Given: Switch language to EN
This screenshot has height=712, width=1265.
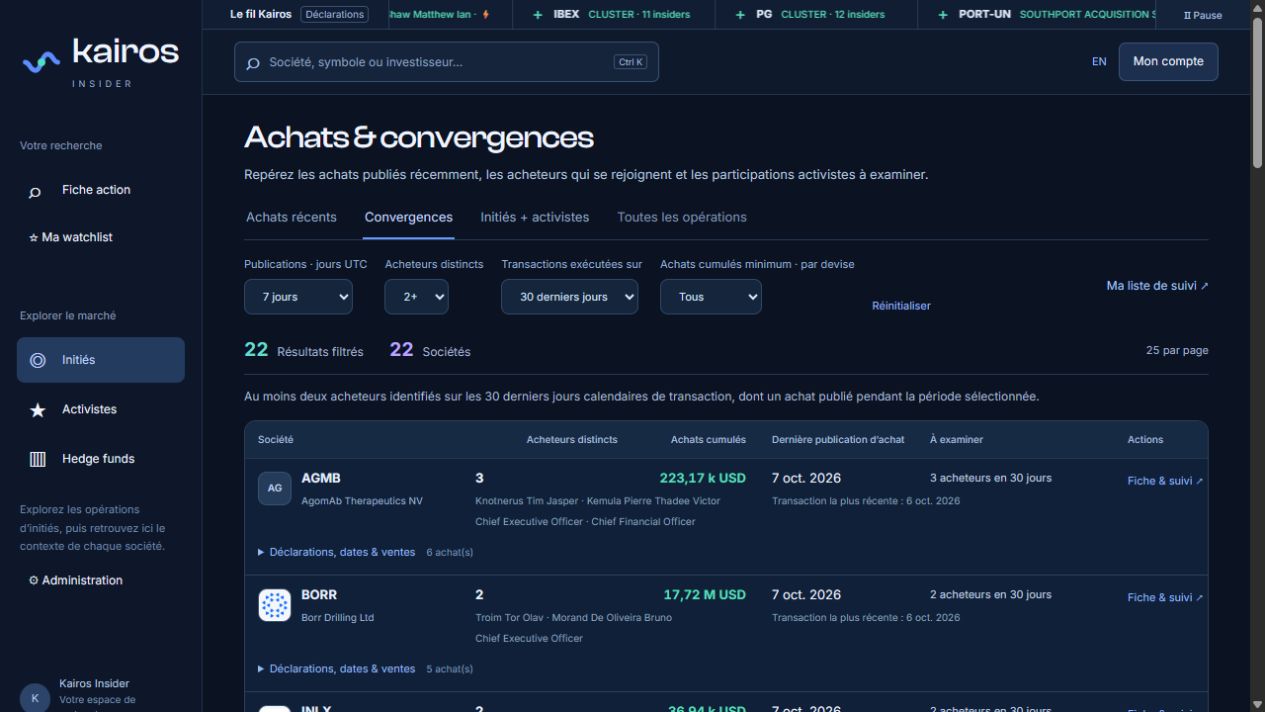Looking at the screenshot, I should coord(1099,61).
